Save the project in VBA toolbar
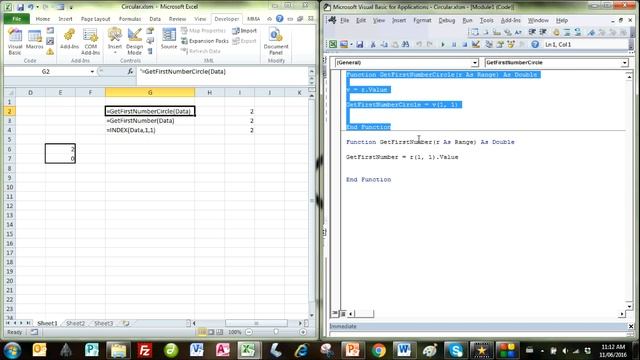The height and width of the screenshot is (360, 640). [x=360, y=44]
